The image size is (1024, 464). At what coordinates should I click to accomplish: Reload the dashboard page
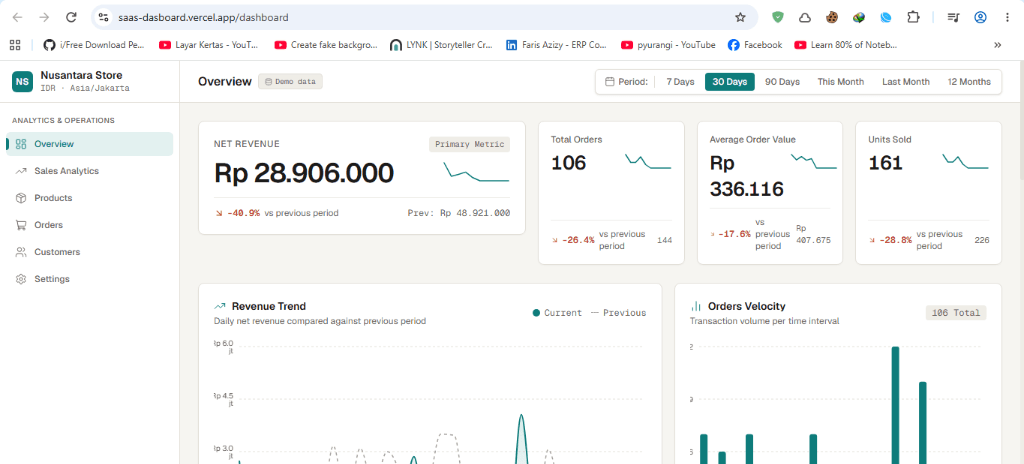click(x=72, y=18)
